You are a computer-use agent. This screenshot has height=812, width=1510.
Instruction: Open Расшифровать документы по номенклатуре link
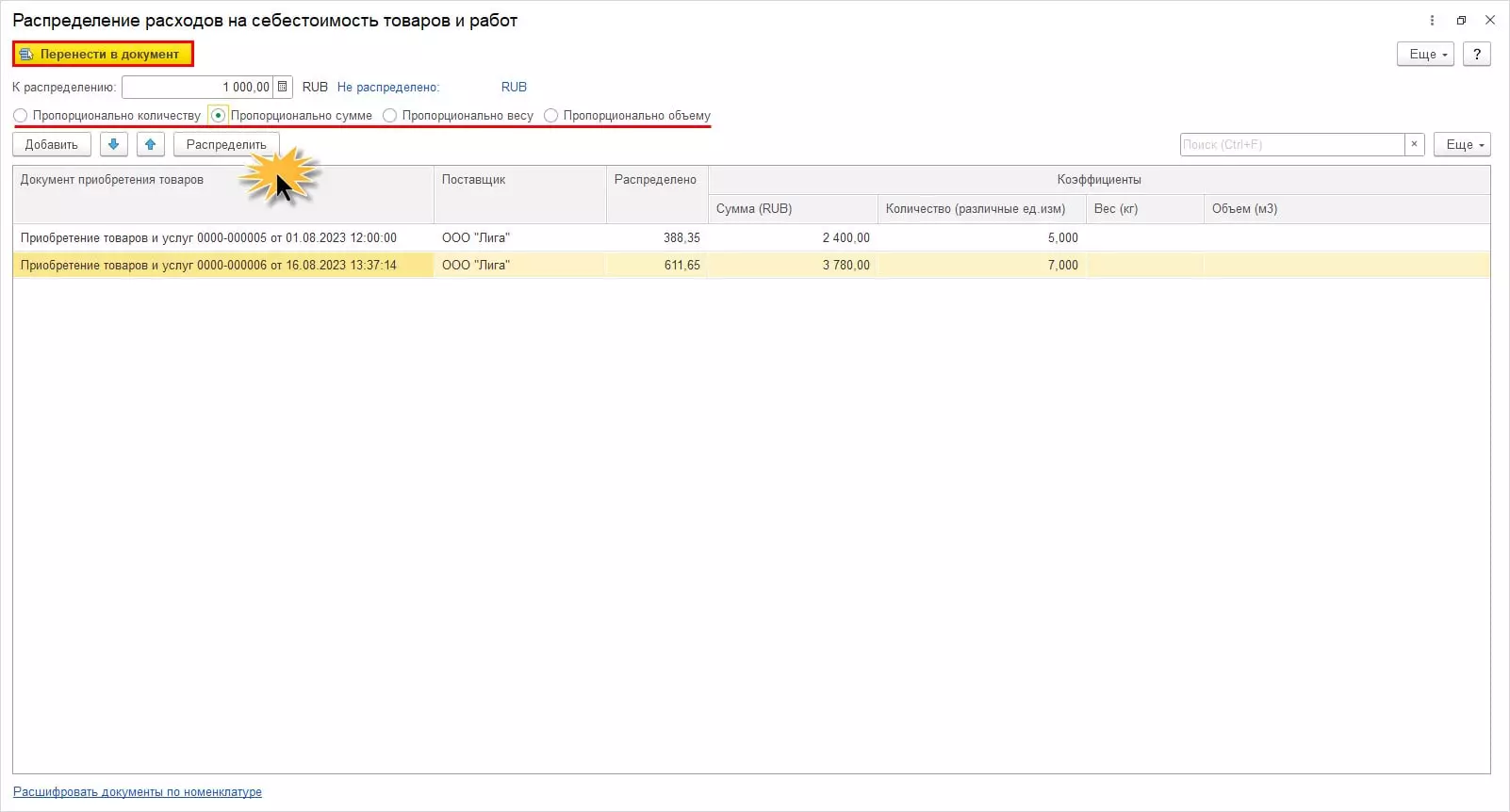point(138,792)
